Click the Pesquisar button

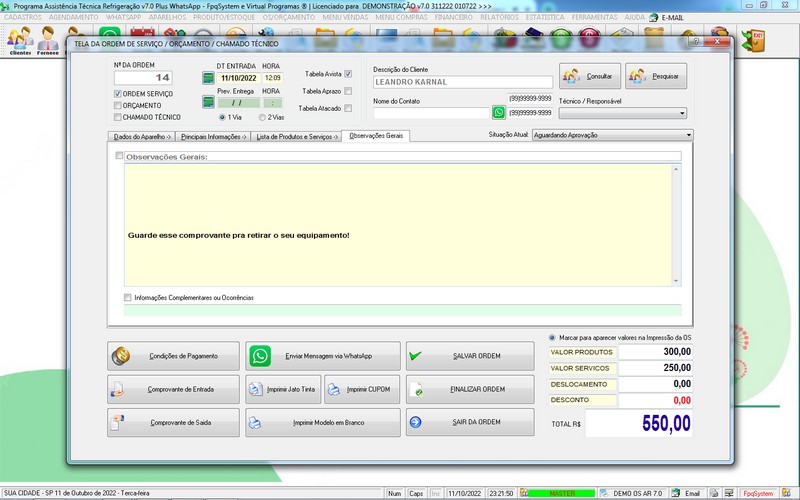(656, 76)
